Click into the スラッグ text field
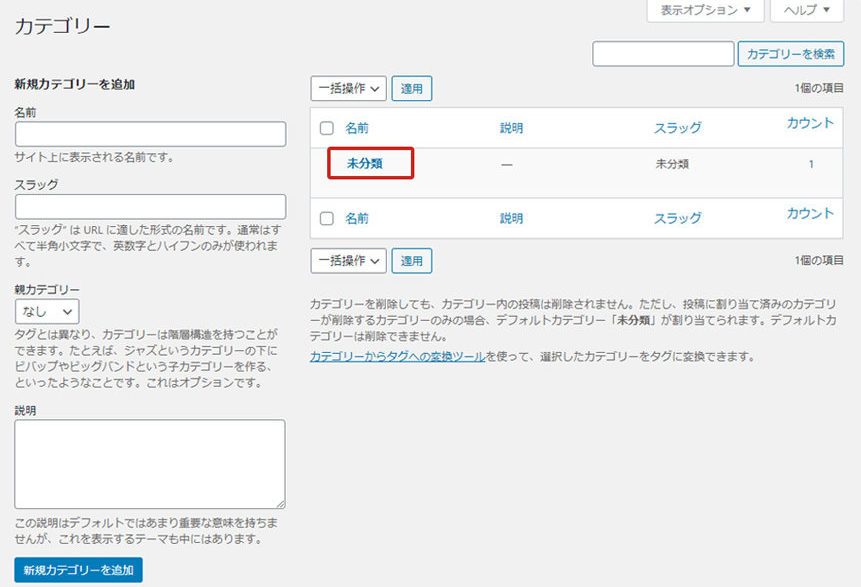Viewport: 861px width, 587px height. [x=150, y=206]
